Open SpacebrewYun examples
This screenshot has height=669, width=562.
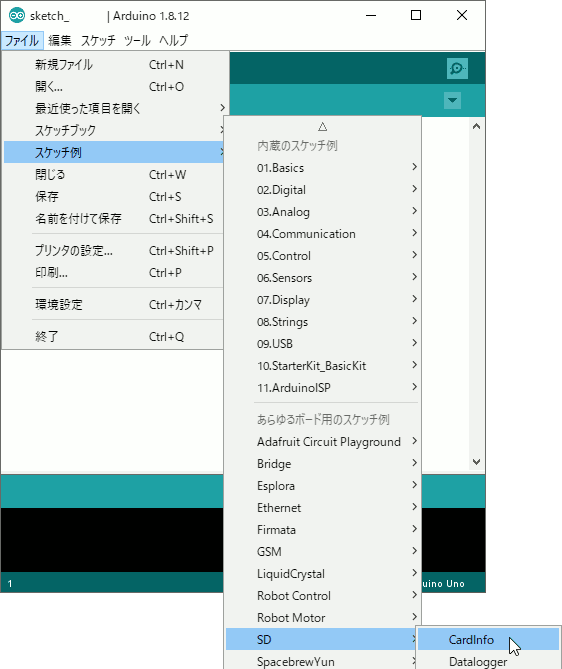tap(321, 660)
